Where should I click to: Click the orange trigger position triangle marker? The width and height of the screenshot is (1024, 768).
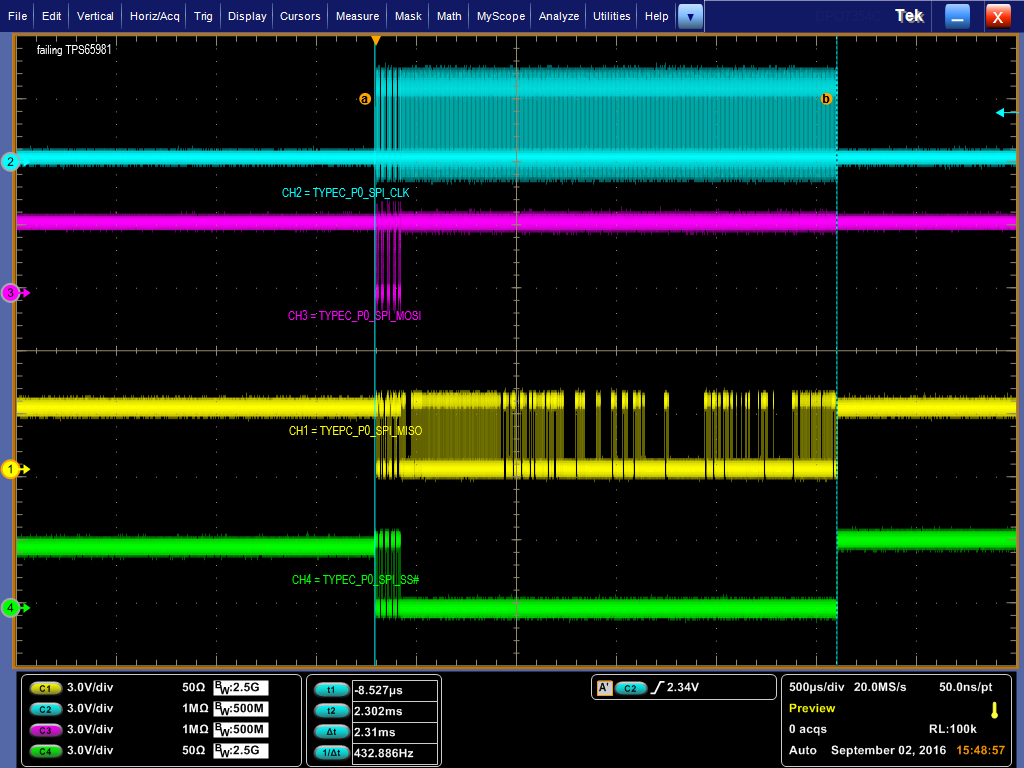point(377,38)
